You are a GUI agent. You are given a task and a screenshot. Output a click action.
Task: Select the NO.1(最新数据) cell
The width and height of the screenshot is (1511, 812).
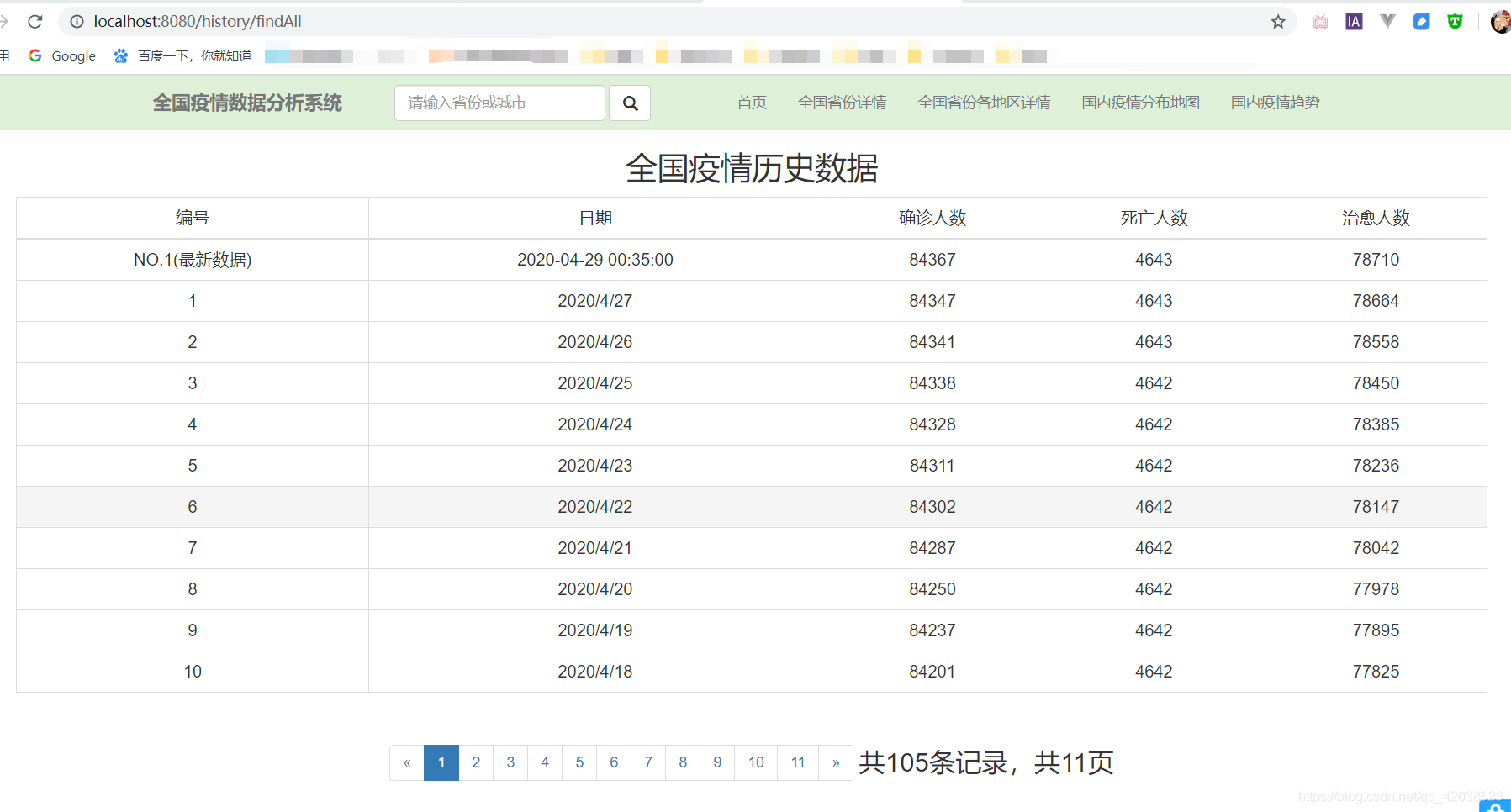(x=193, y=260)
